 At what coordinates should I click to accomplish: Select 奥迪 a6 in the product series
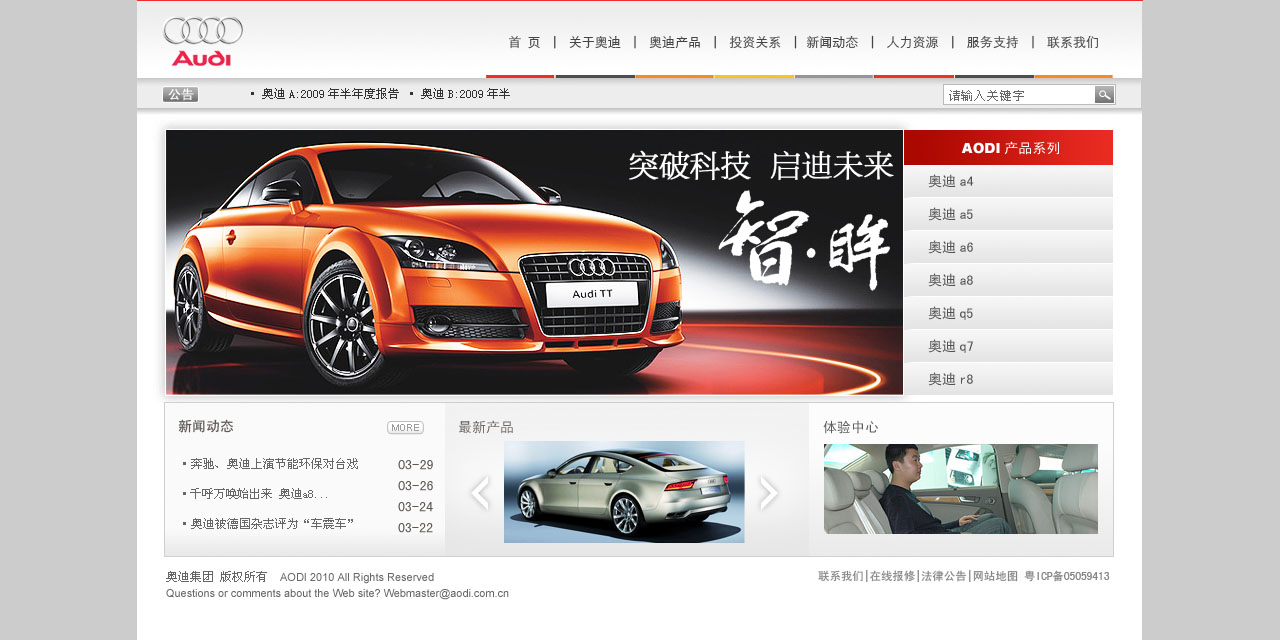point(1008,247)
